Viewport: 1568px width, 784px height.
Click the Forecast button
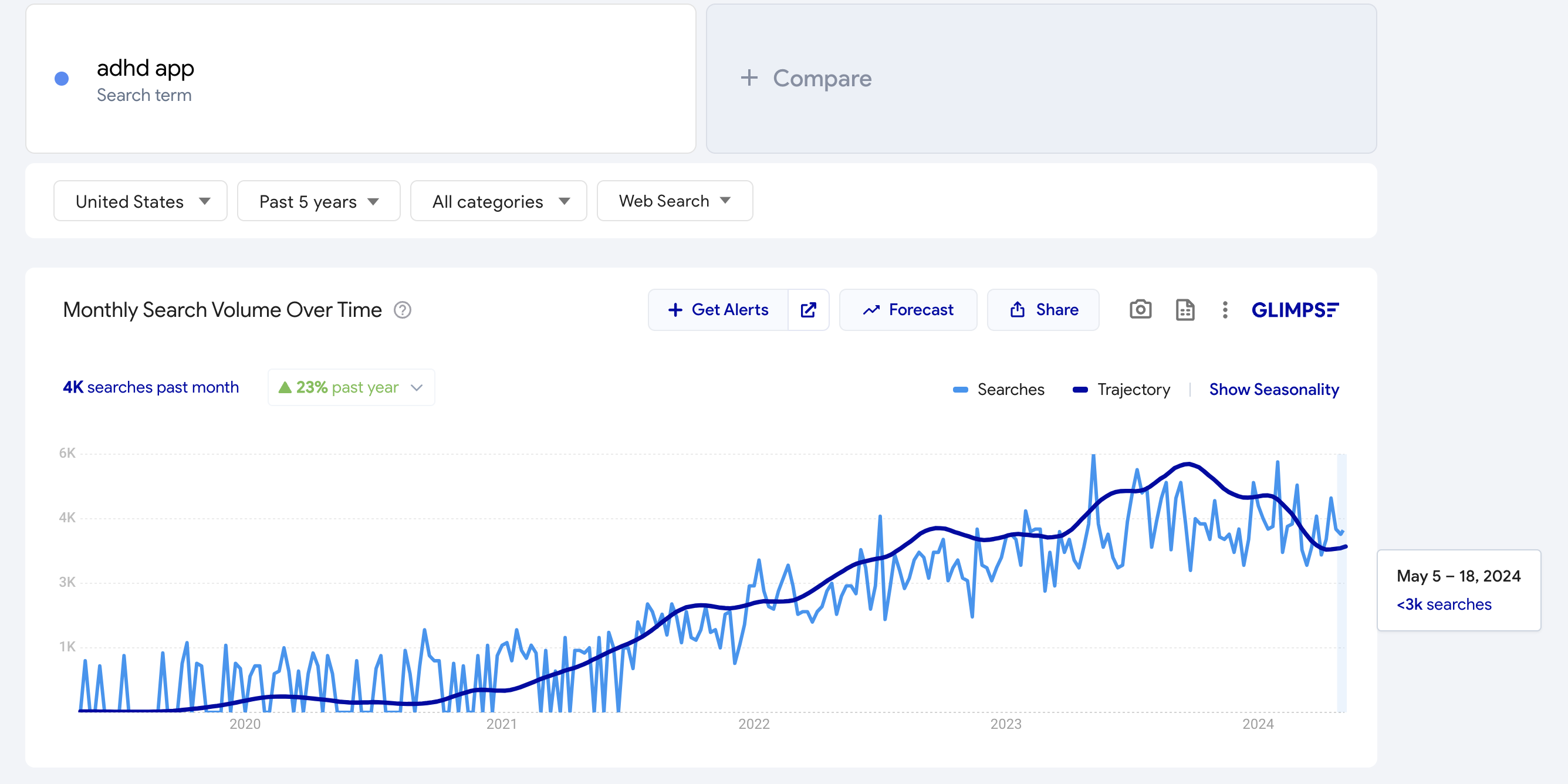[908, 309]
